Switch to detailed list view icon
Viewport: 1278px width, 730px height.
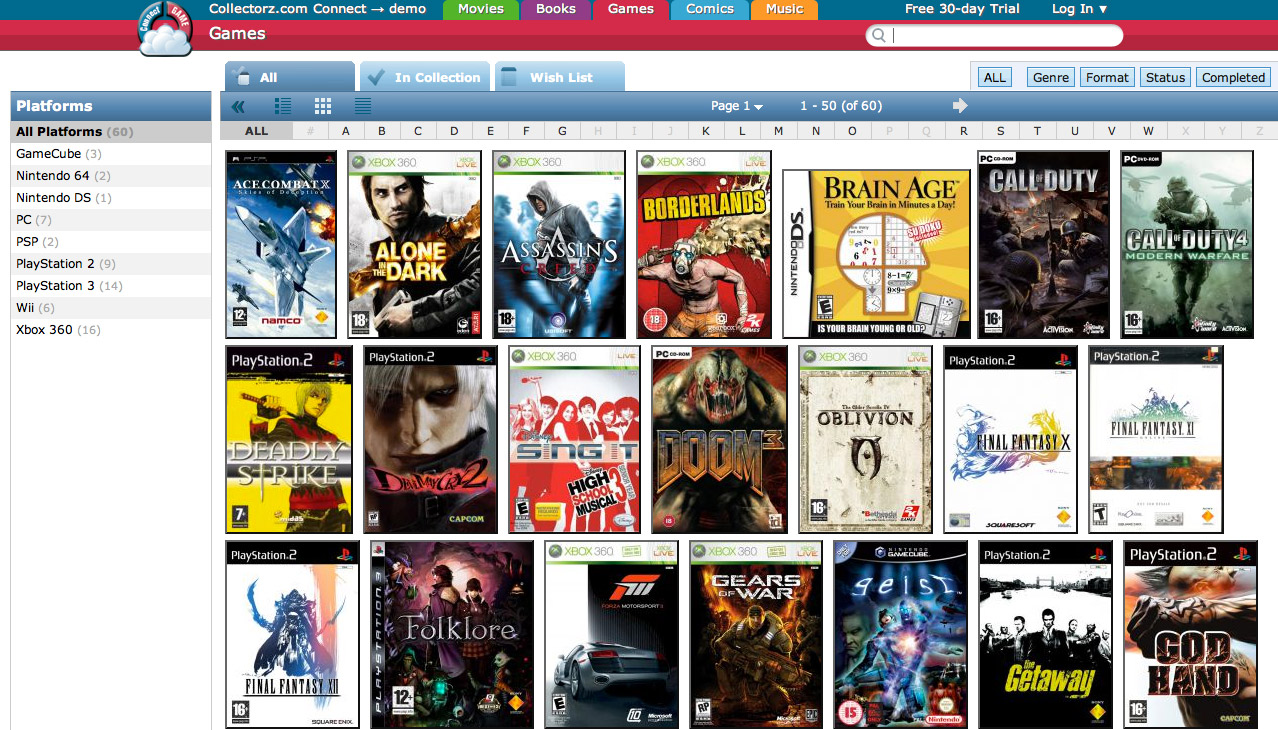(283, 106)
